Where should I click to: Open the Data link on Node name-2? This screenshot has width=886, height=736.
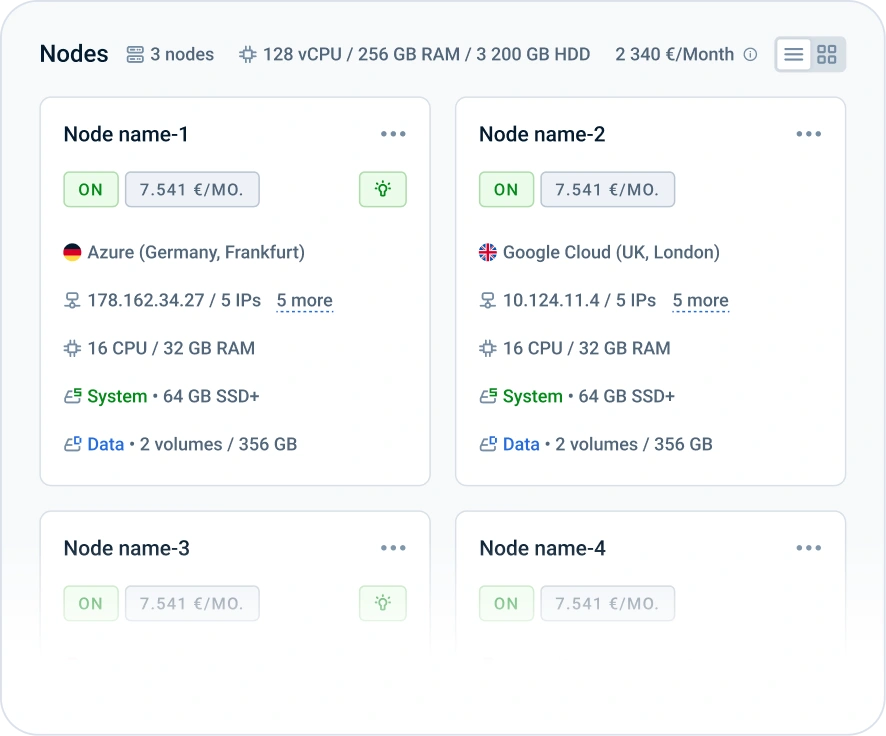[x=521, y=445]
